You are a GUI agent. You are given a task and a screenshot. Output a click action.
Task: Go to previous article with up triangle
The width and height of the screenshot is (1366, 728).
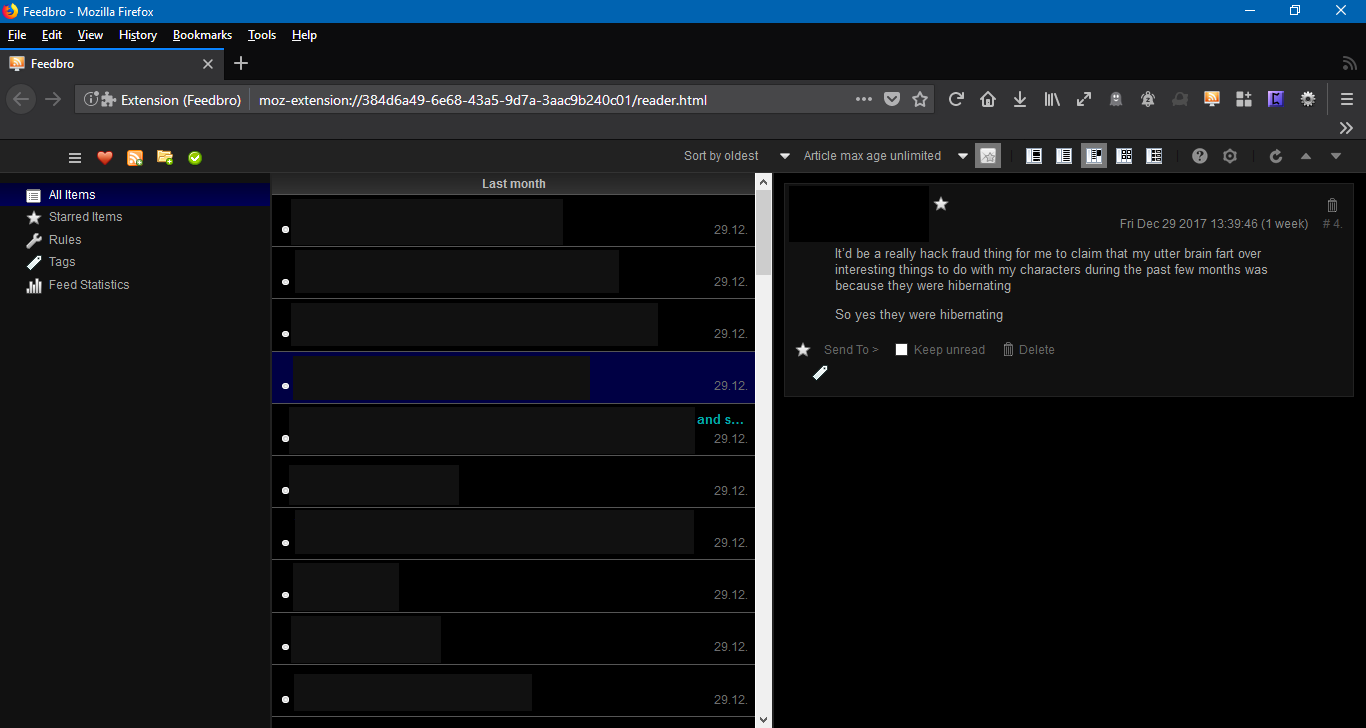pos(1305,156)
